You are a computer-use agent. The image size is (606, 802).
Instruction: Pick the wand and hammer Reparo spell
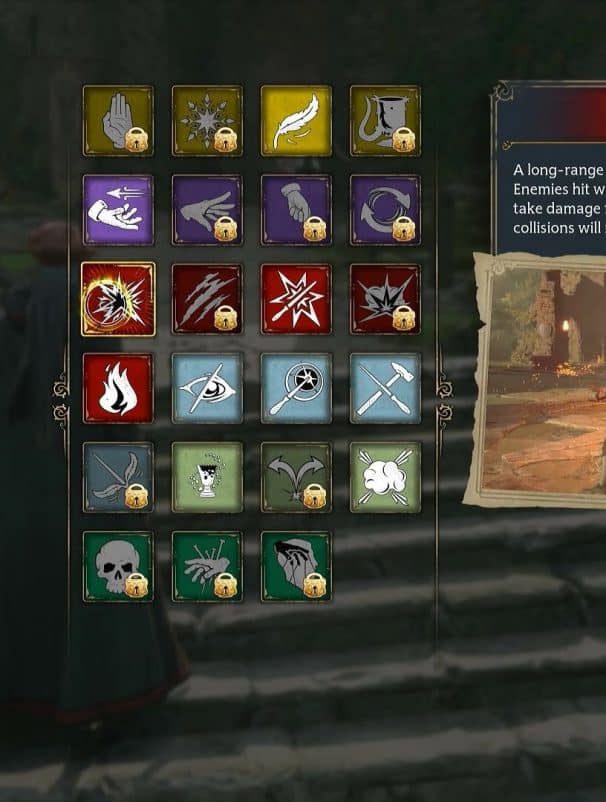(385, 388)
